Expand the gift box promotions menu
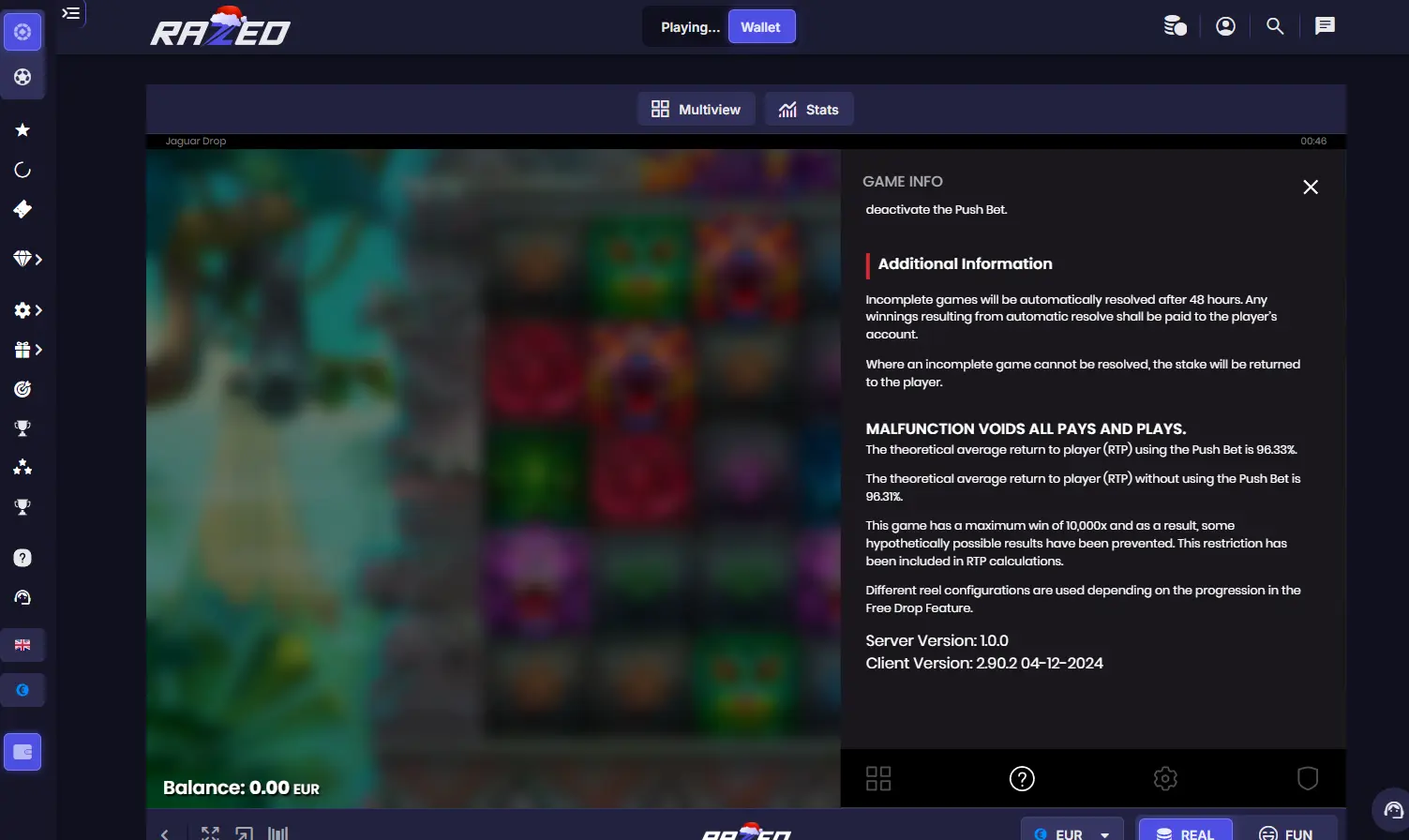 (x=27, y=350)
